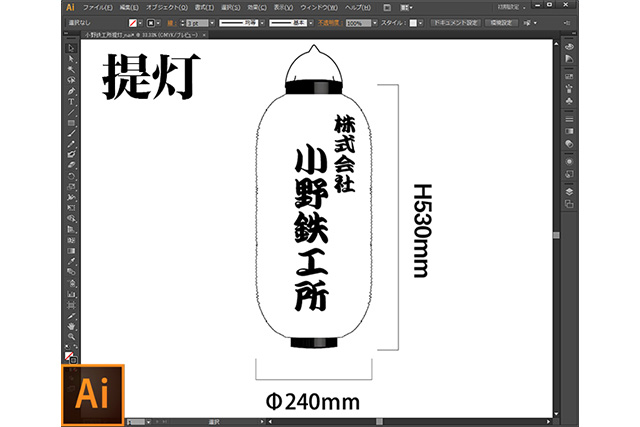Image resolution: width=640 pixels, height=427 pixels.
Task: Open the ウィンドウ(W) menu
Action: (x=319, y=8)
